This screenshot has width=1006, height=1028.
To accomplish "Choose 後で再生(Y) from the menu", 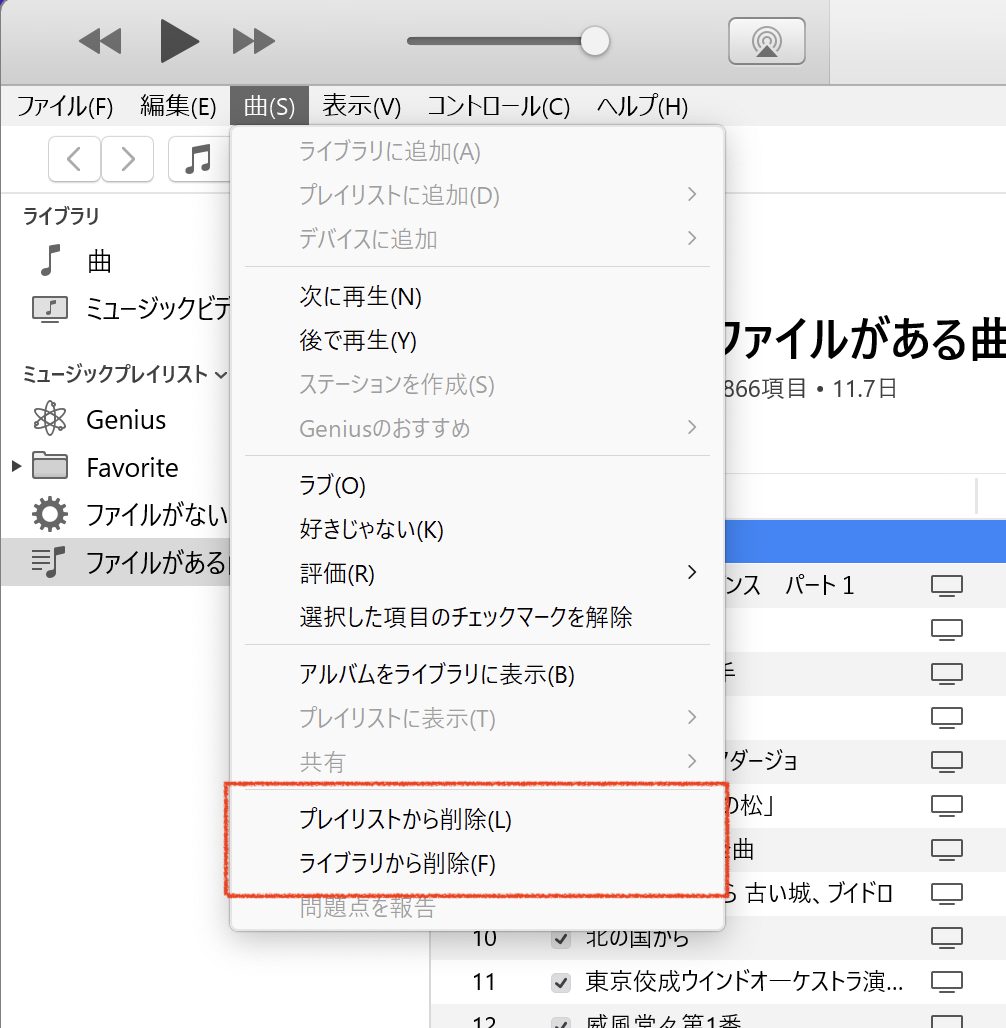I will [477, 341].
